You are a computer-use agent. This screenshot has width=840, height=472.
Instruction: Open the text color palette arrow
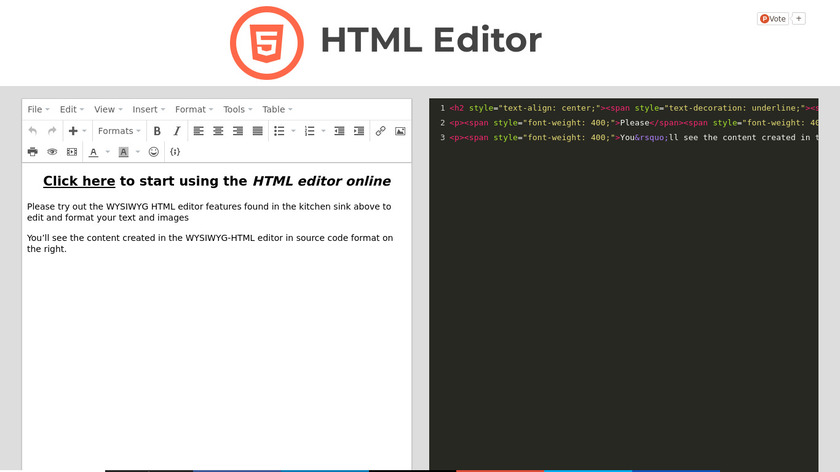[x=107, y=152]
